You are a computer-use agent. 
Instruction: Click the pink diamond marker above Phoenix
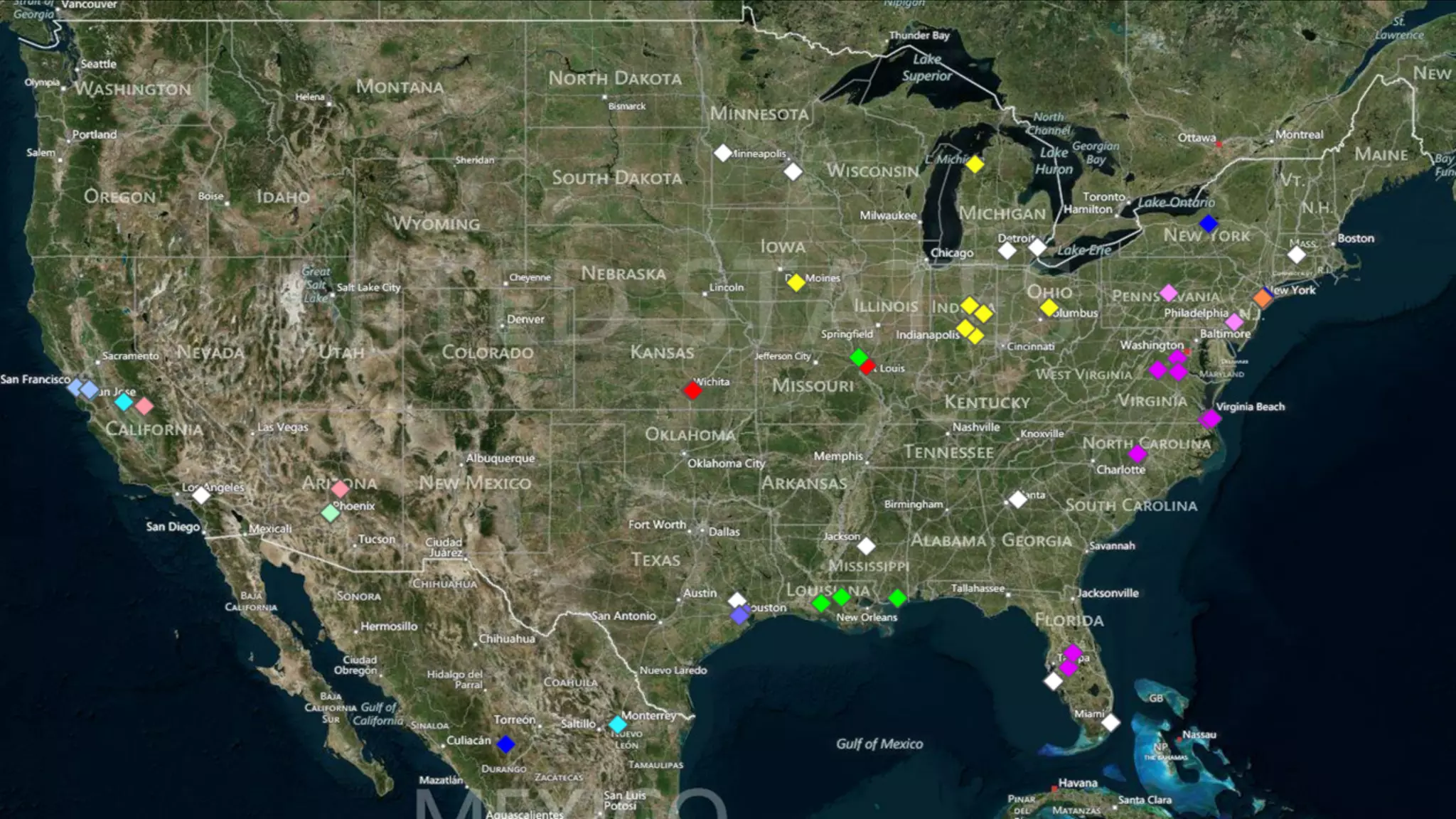coord(341,489)
